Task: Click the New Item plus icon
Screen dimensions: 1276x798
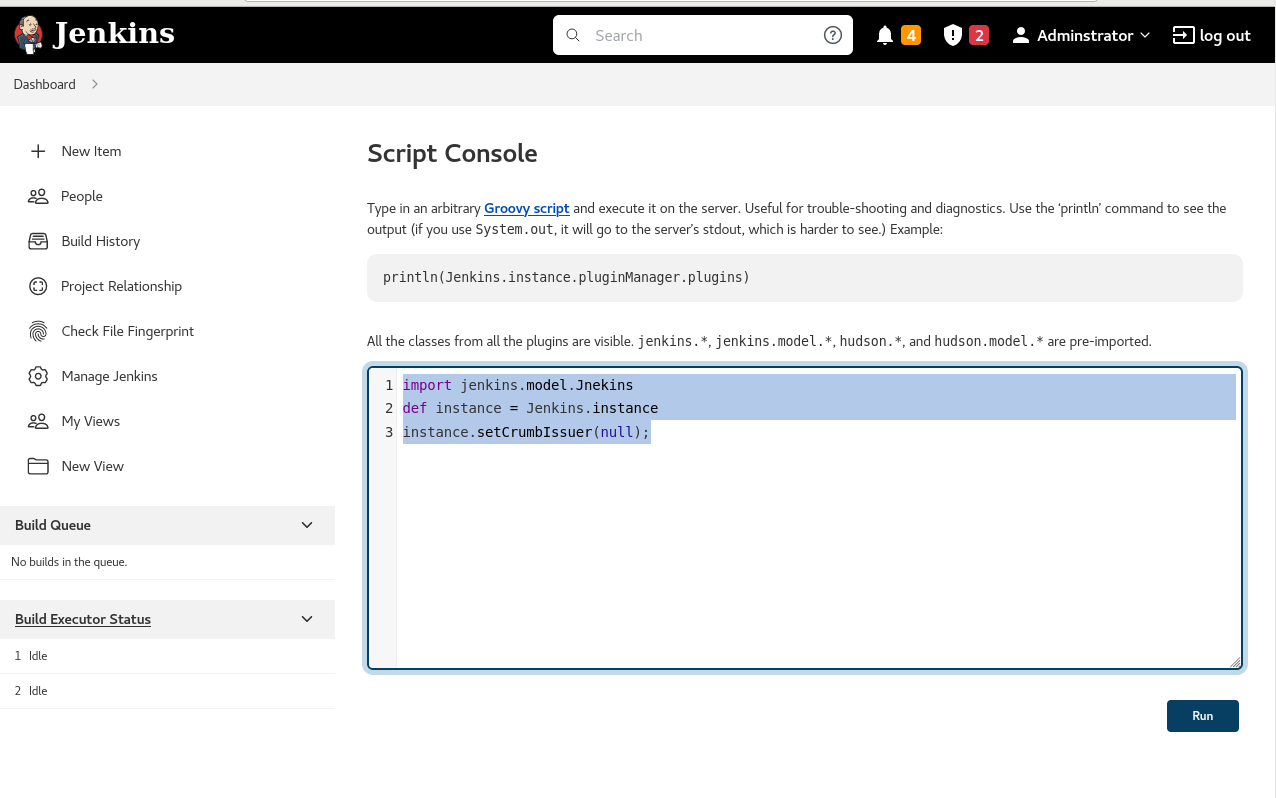Action: point(38,151)
